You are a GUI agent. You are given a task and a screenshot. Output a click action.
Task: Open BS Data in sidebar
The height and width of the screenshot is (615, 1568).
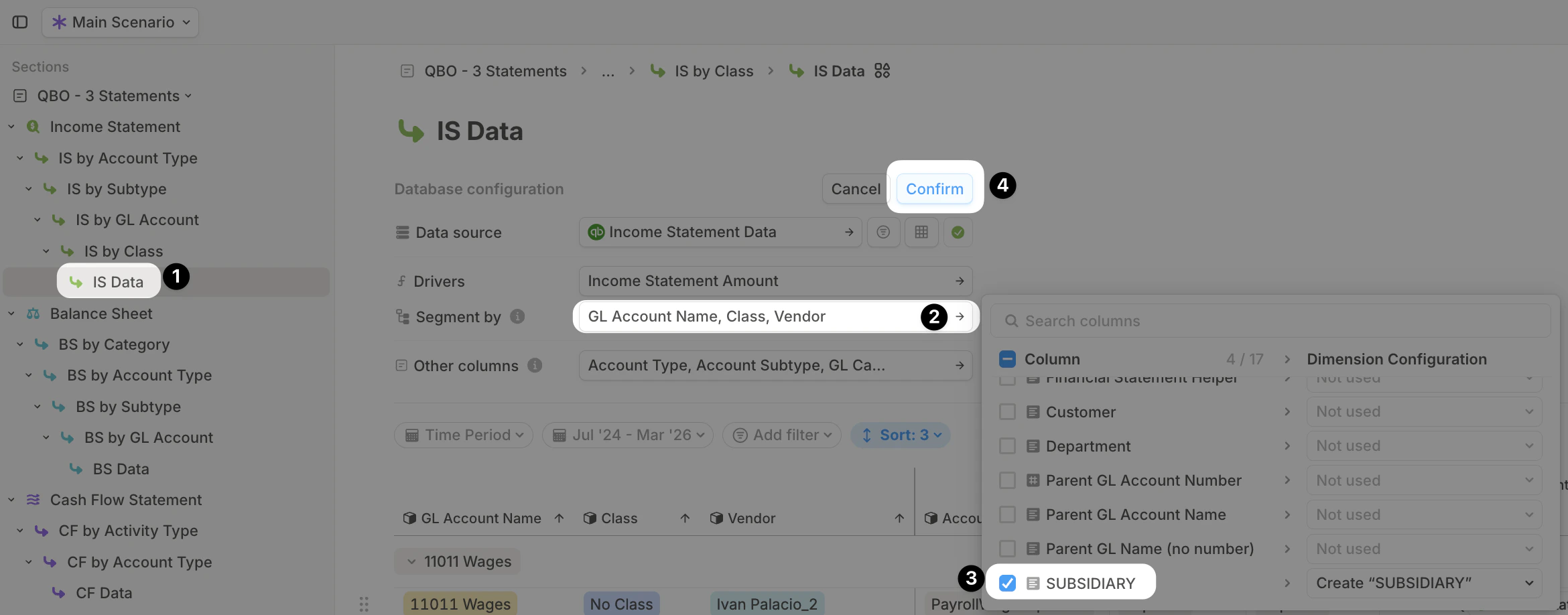[x=121, y=469]
